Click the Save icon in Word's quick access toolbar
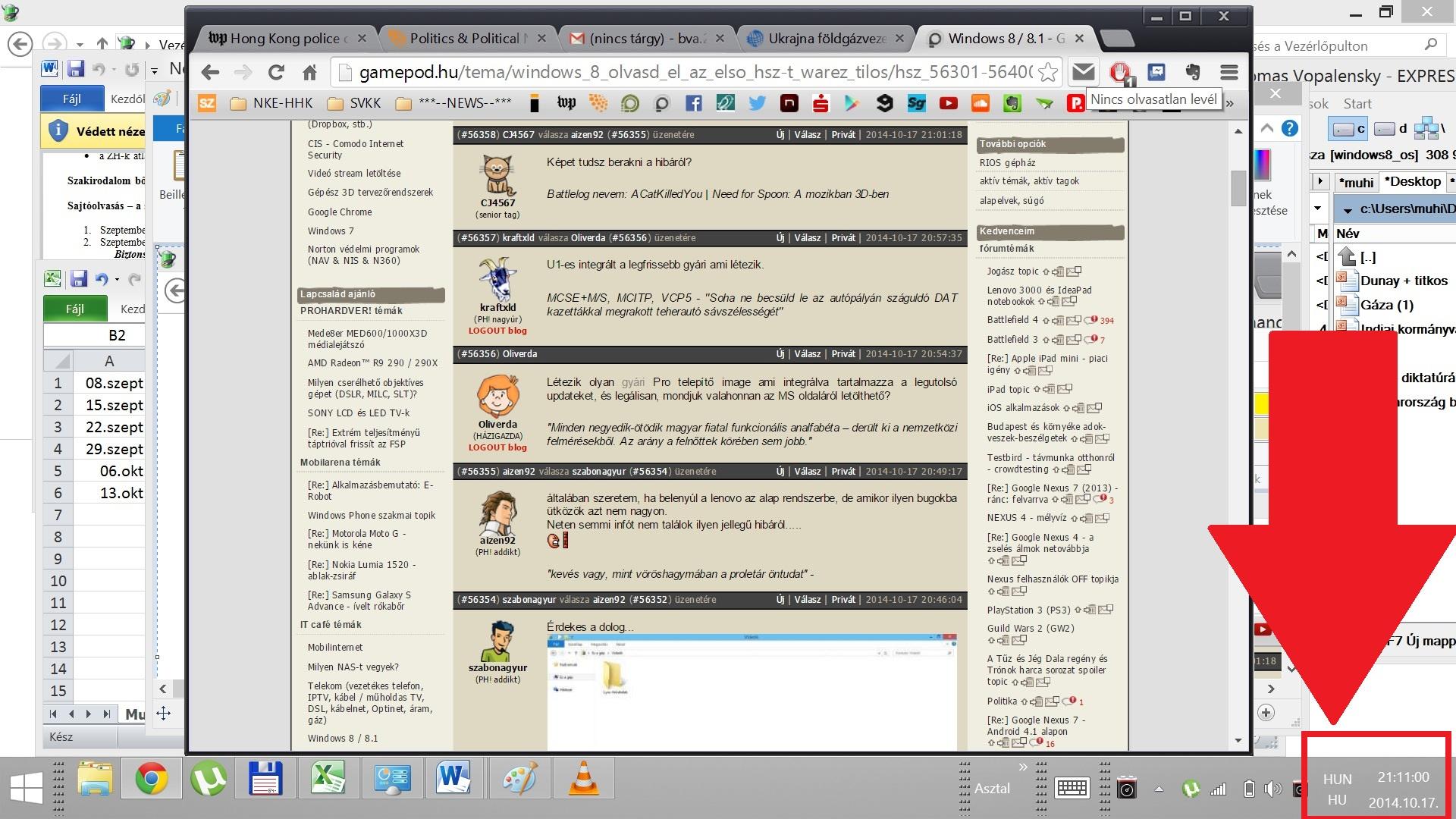 (75, 69)
